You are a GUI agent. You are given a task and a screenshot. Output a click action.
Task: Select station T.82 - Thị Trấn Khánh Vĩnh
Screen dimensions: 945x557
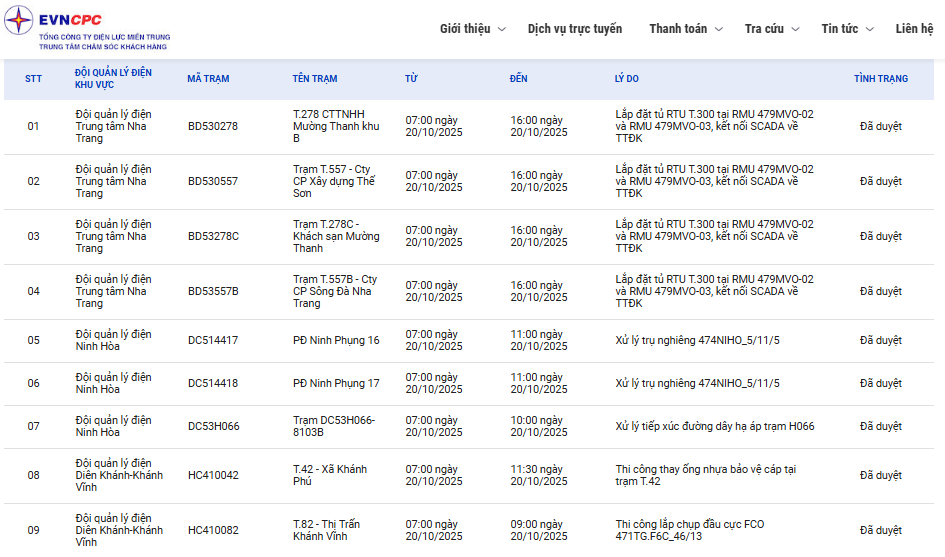coord(327,530)
